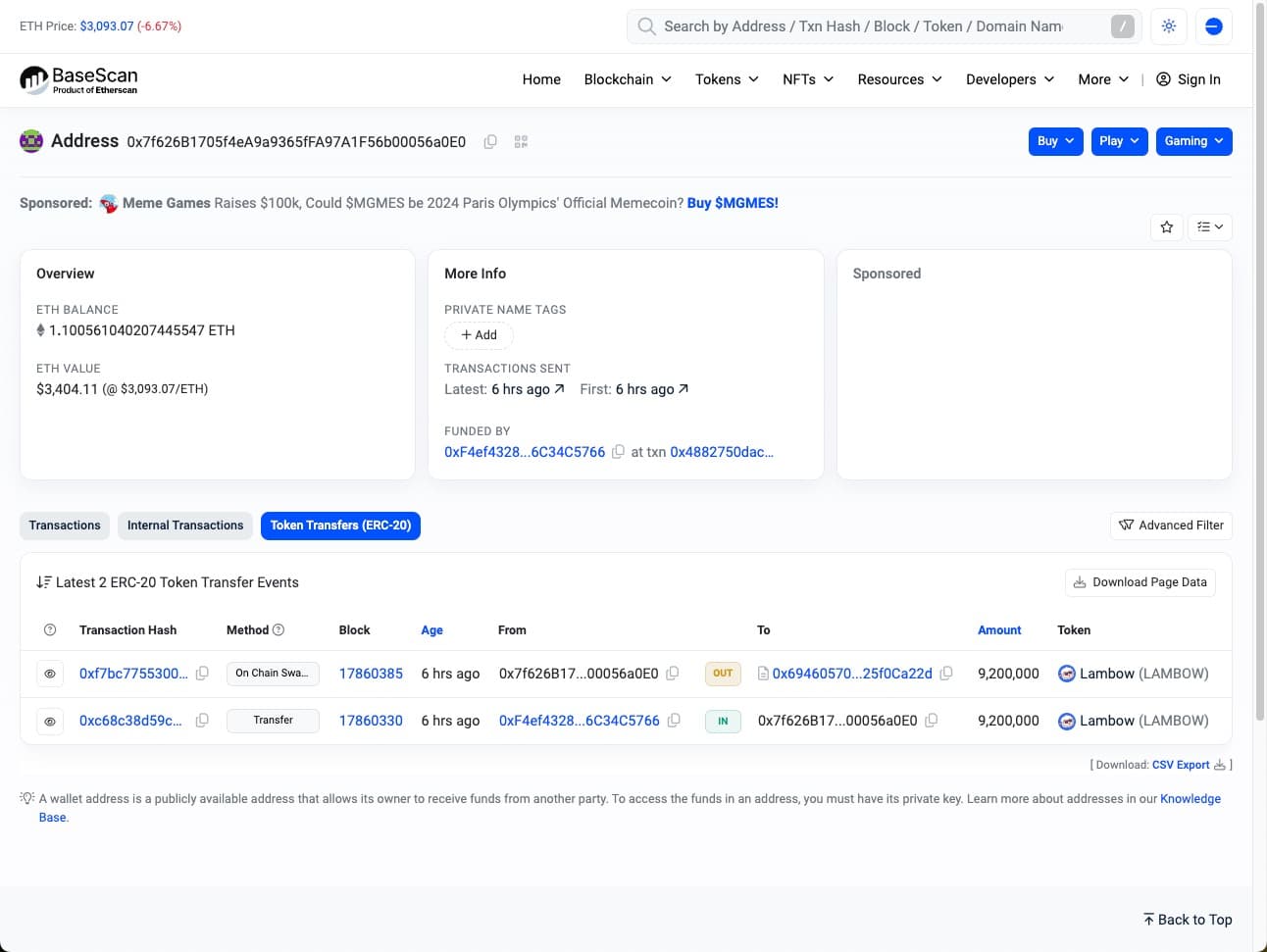
Task: Click the Lambow (LAMBOW) token name in OUT row
Action: point(1143,674)
